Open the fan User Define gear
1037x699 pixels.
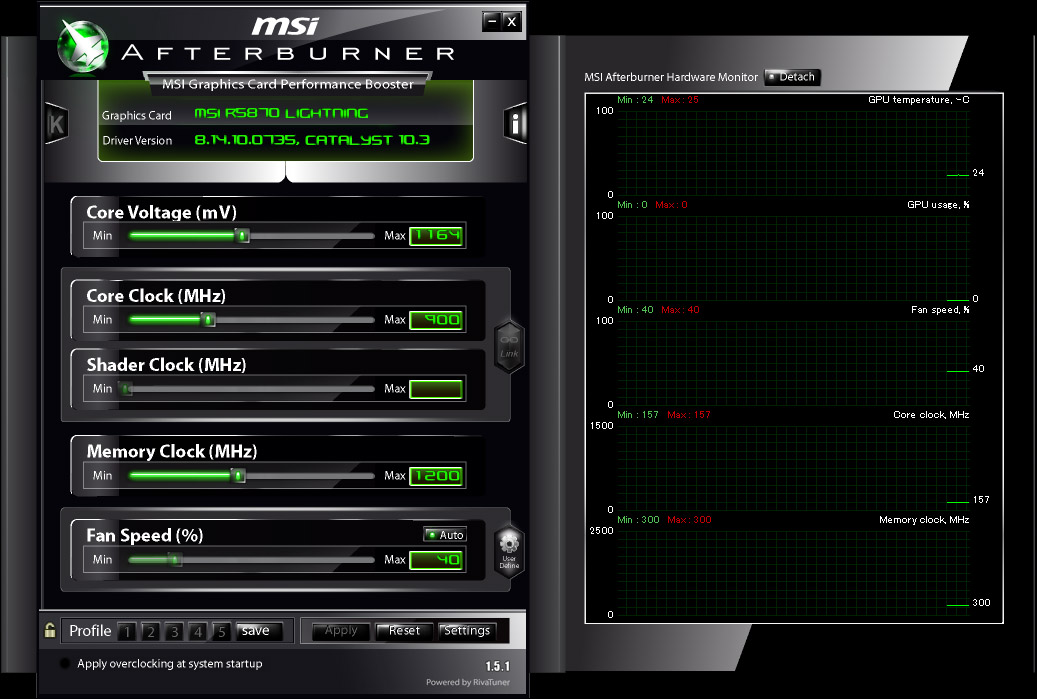point(509,551)
